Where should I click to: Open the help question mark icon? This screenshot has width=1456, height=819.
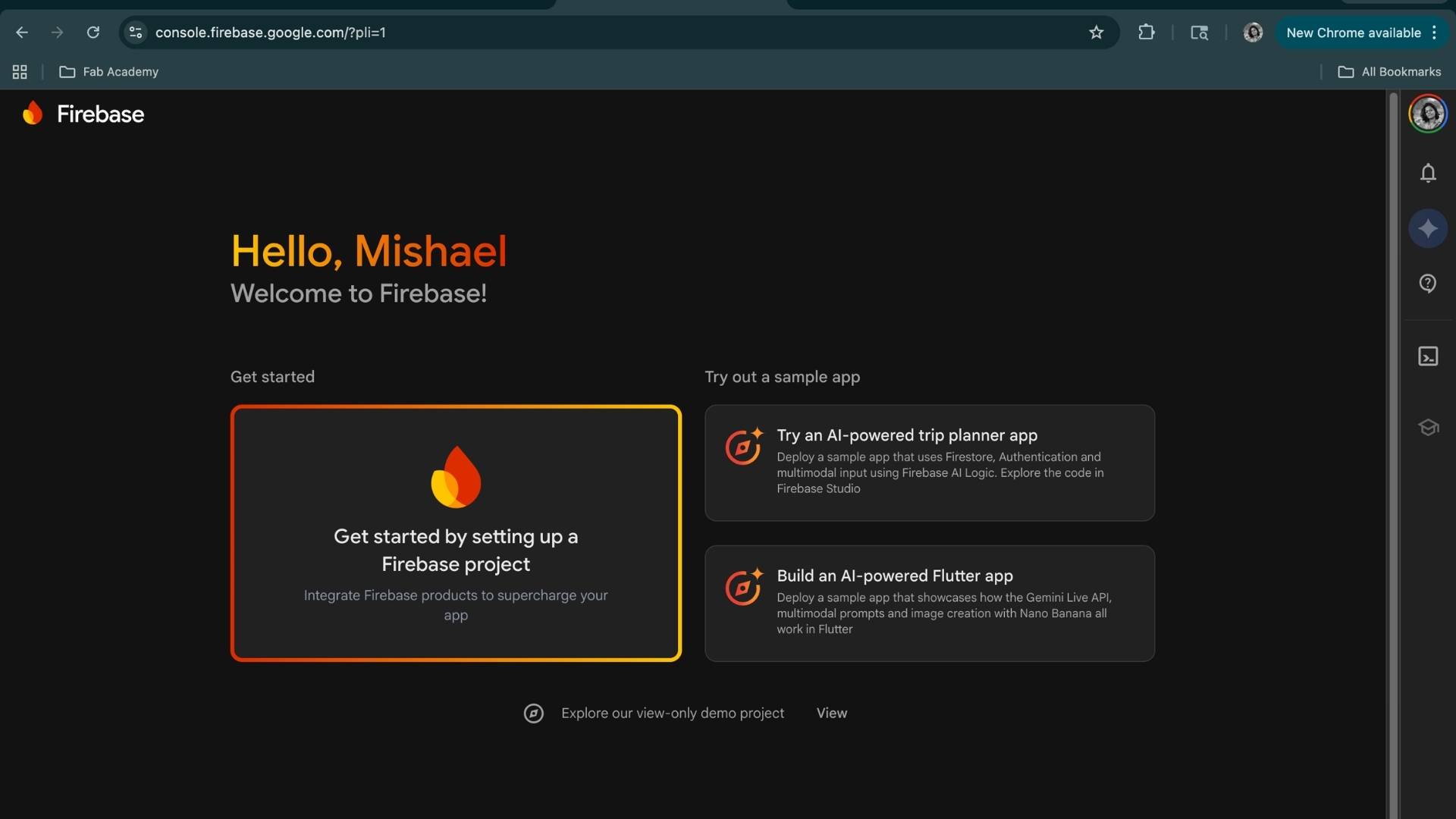click(x=1428, y=284)
